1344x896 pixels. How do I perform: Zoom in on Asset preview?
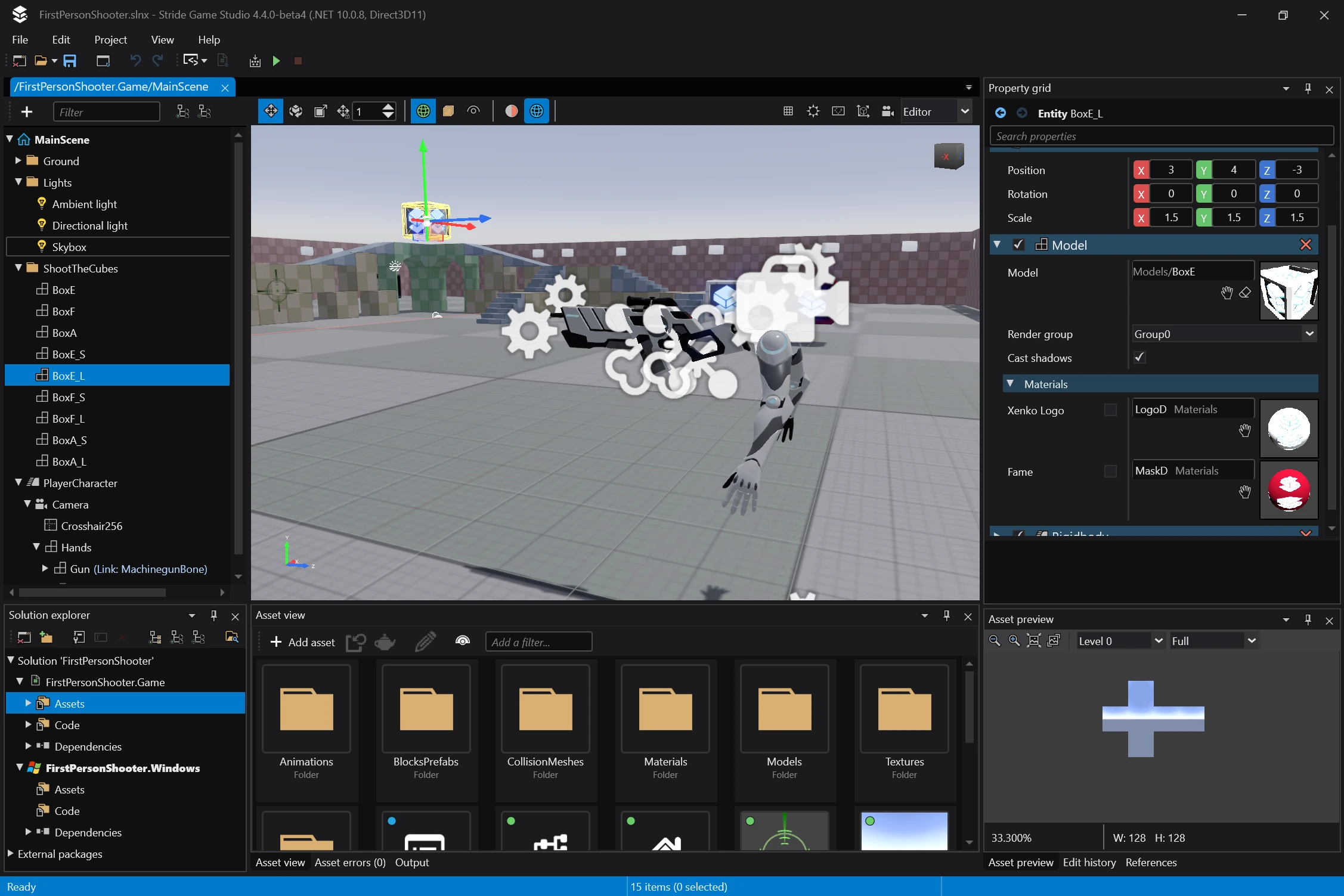[1014, 641]
